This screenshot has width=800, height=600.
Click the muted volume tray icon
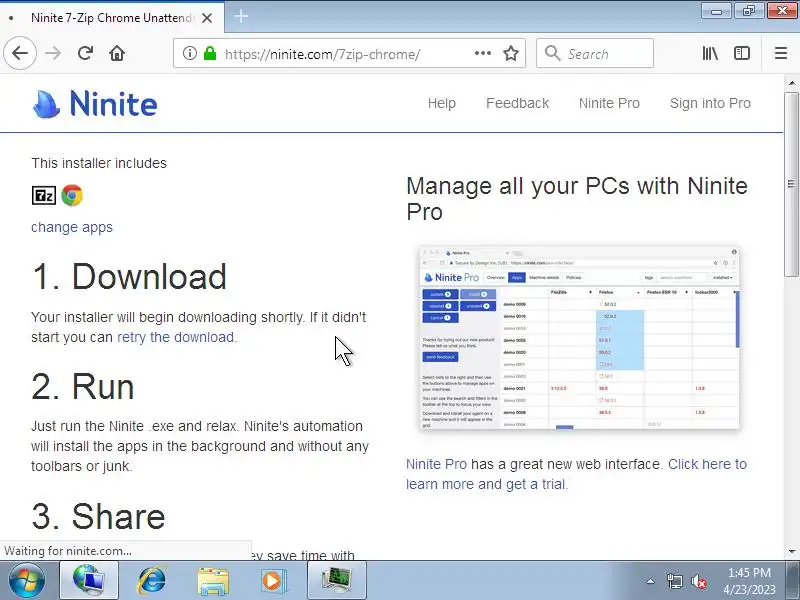point(698,581)
